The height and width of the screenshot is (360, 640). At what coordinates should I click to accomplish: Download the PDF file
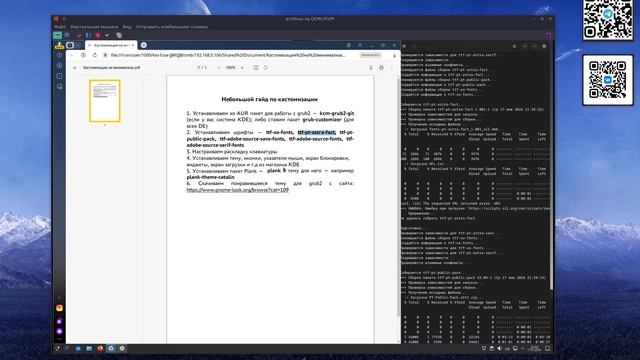[371, 68]
